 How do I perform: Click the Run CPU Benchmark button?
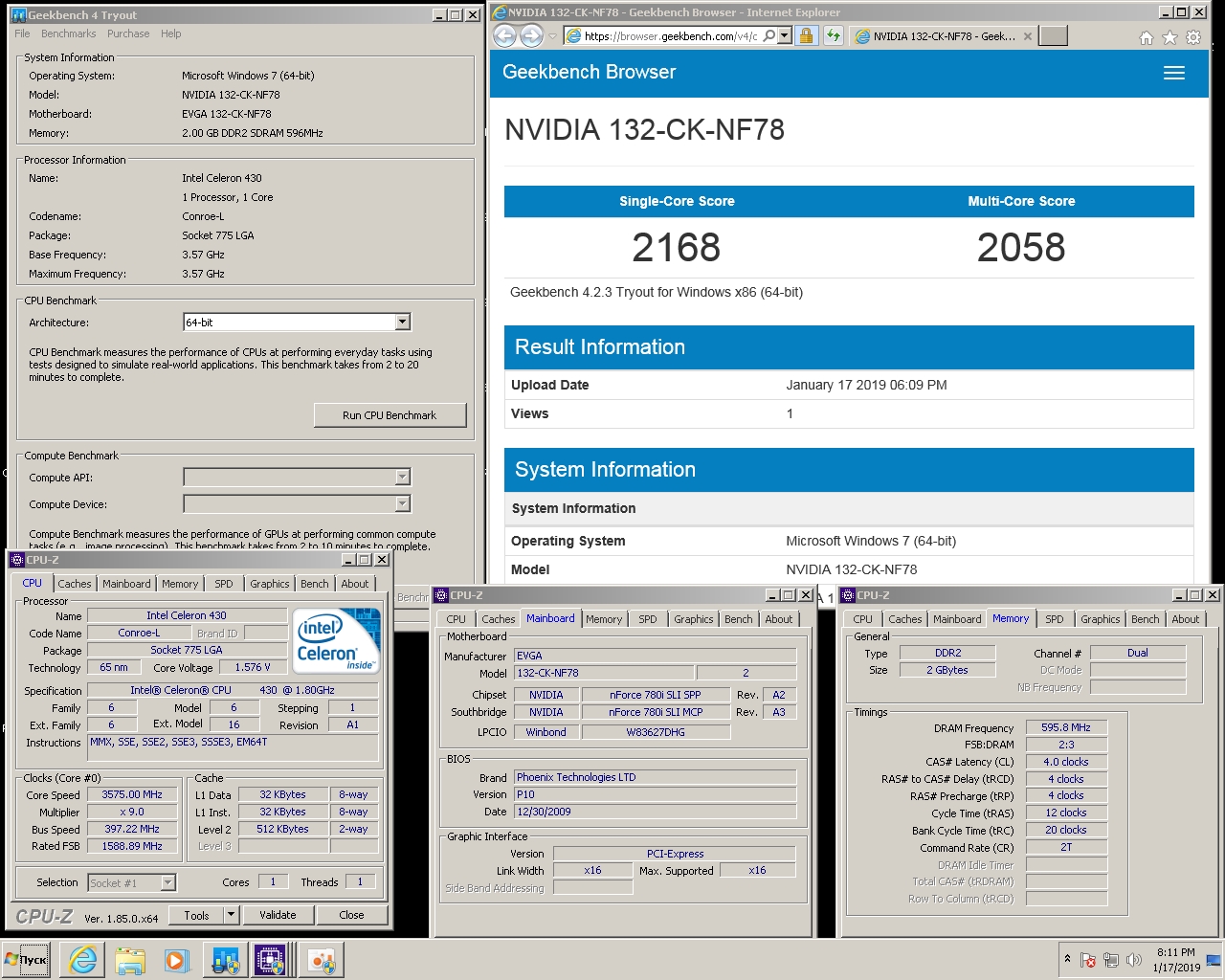390,415
